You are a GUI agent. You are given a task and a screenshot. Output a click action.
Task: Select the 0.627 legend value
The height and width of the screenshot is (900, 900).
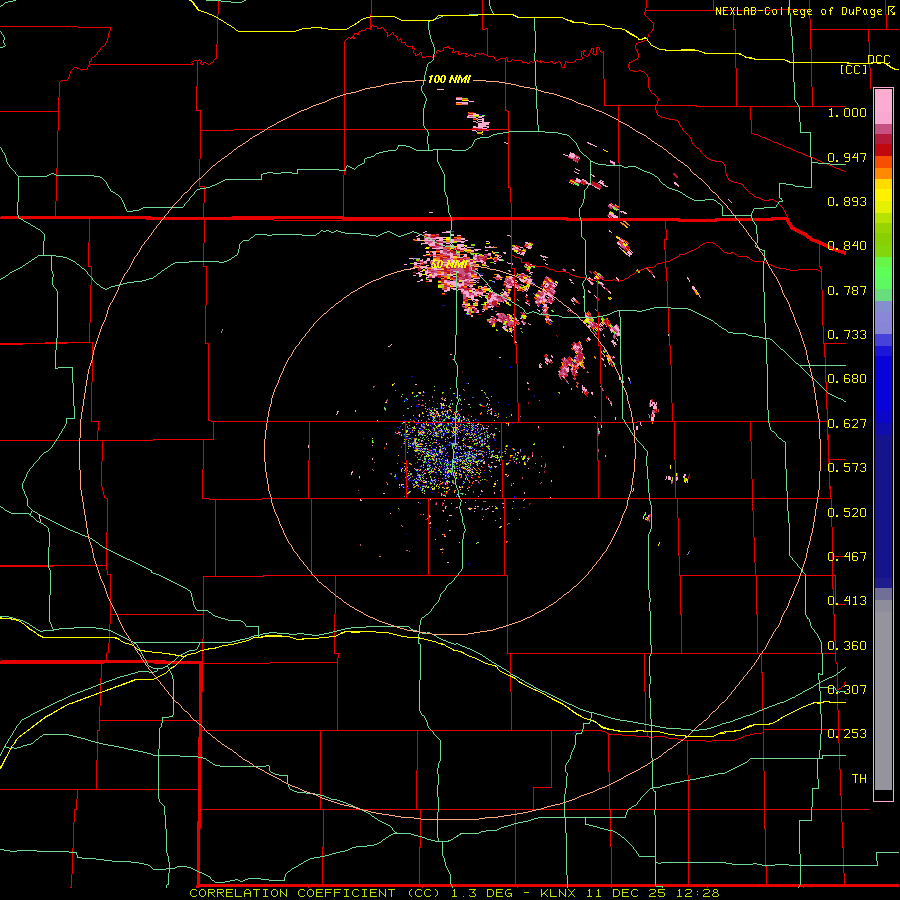(x=847, y=424)
